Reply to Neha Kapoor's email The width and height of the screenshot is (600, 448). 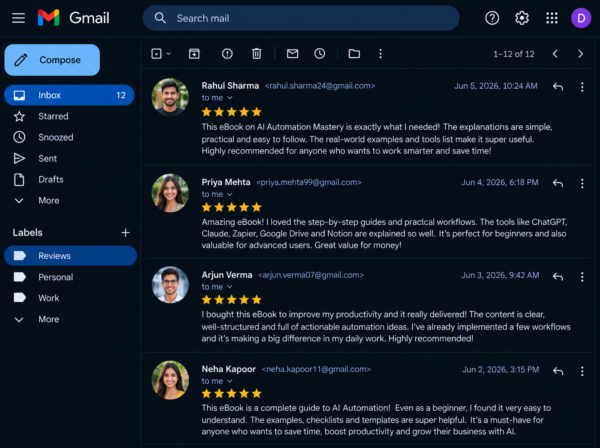coord(558,371)
